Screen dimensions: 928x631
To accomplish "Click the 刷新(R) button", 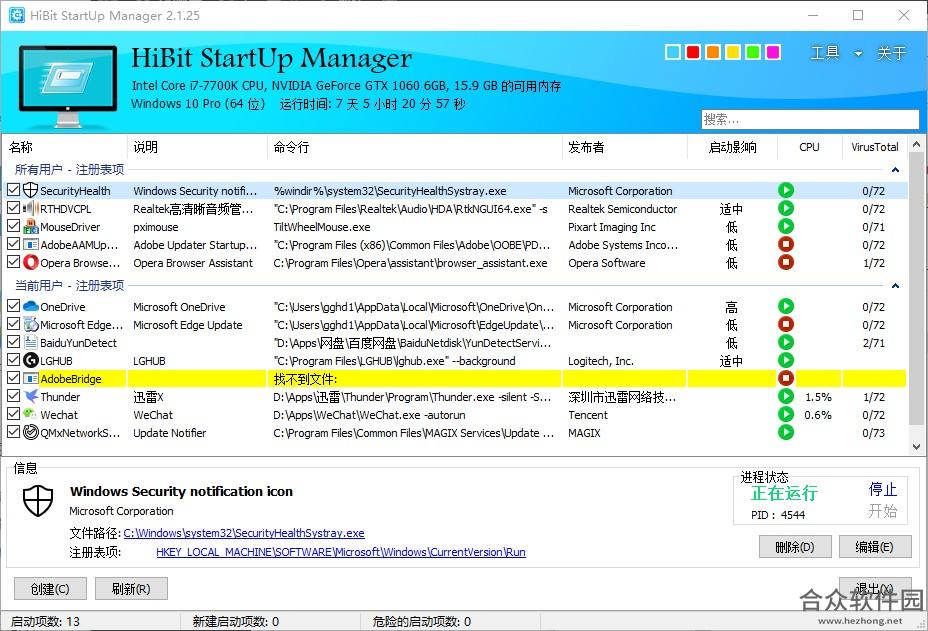I will 131,588.
